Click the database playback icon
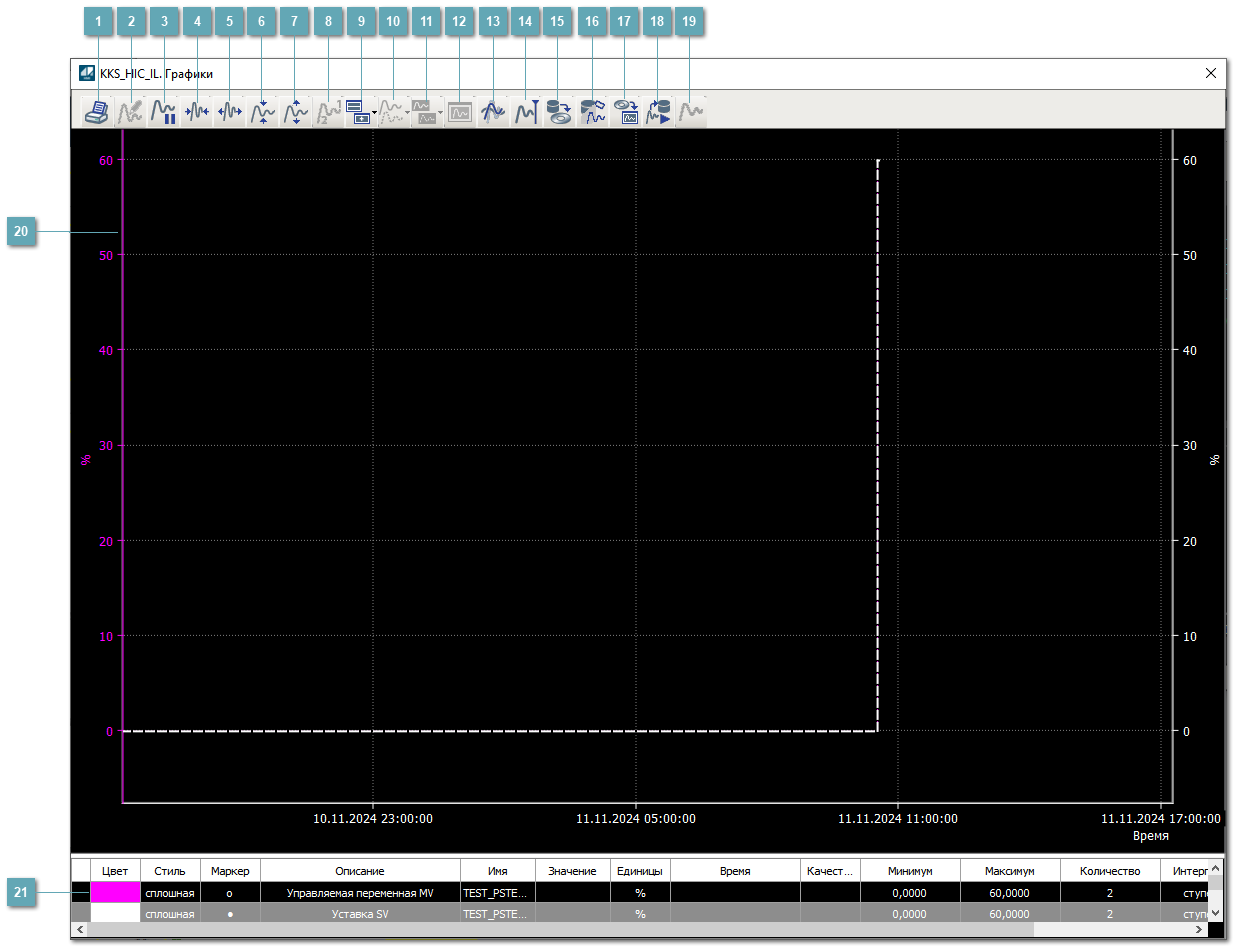The width and height of the screenshot is (1236, 949). tap(658, 112)
